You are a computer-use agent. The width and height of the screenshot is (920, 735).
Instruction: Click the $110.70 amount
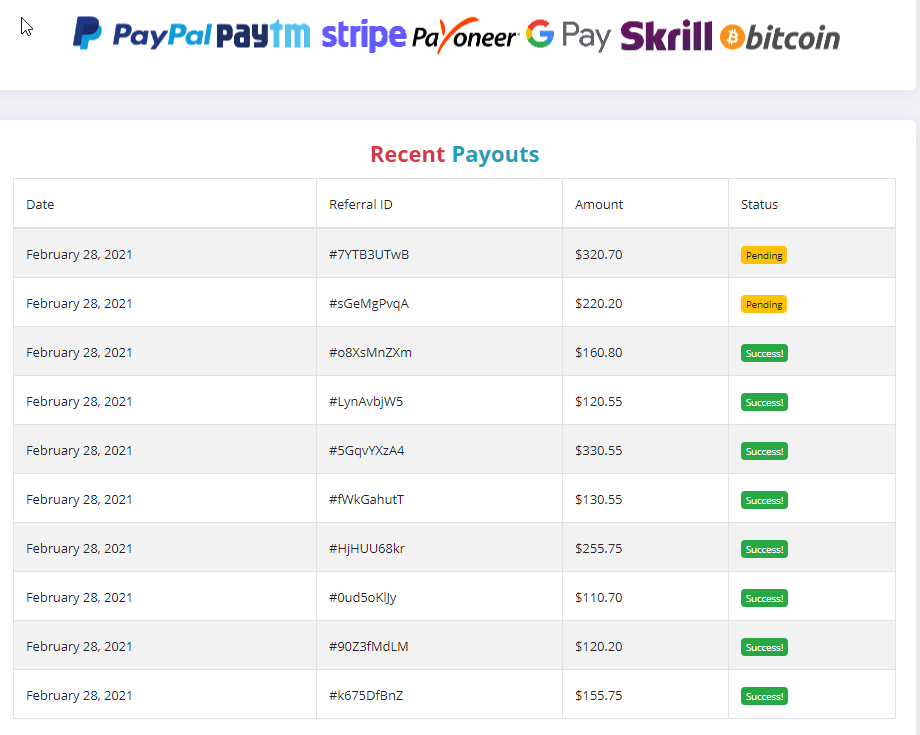(598, 597)
